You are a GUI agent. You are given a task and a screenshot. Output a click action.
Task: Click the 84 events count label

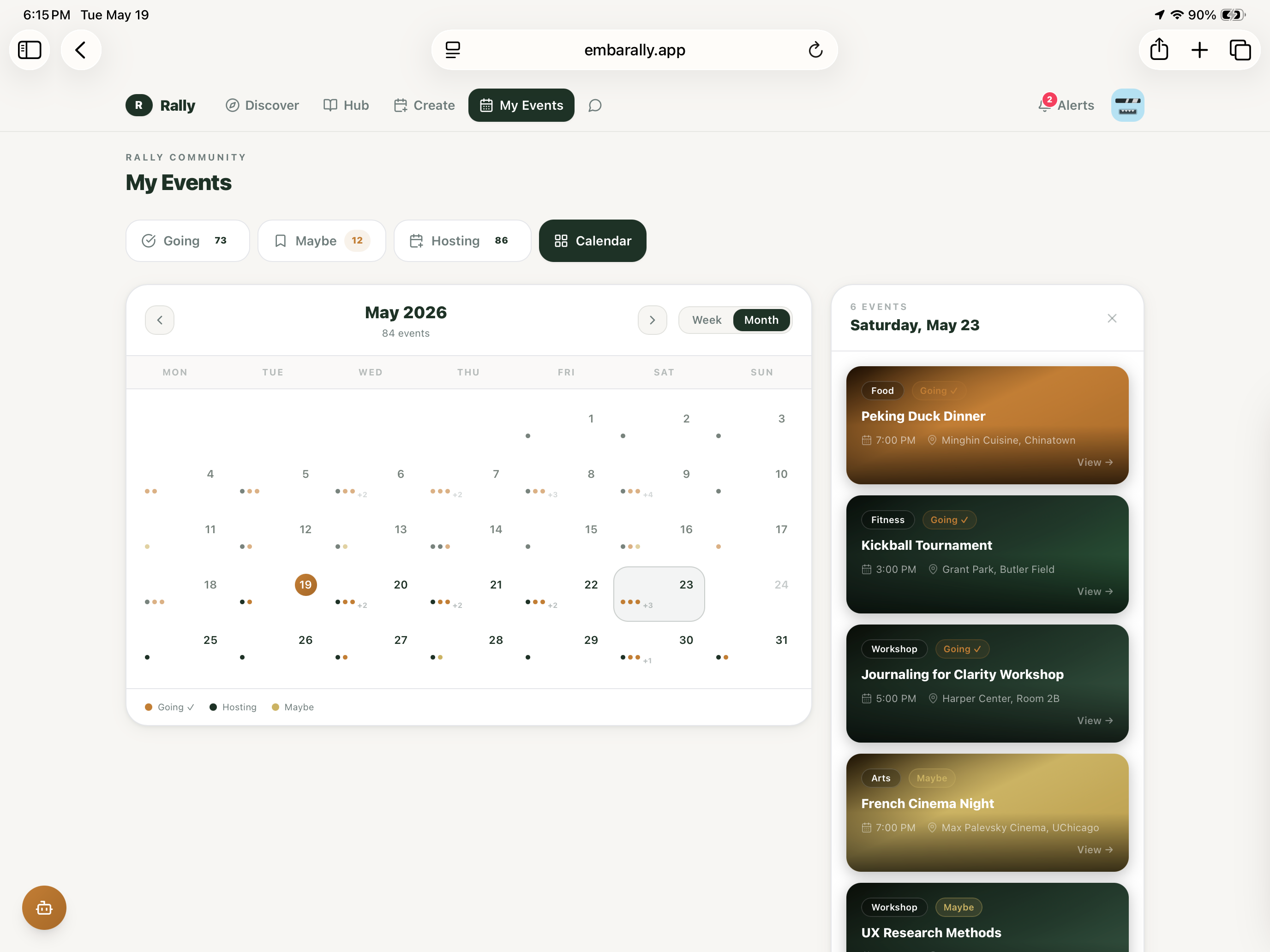[x=405, y=333]
